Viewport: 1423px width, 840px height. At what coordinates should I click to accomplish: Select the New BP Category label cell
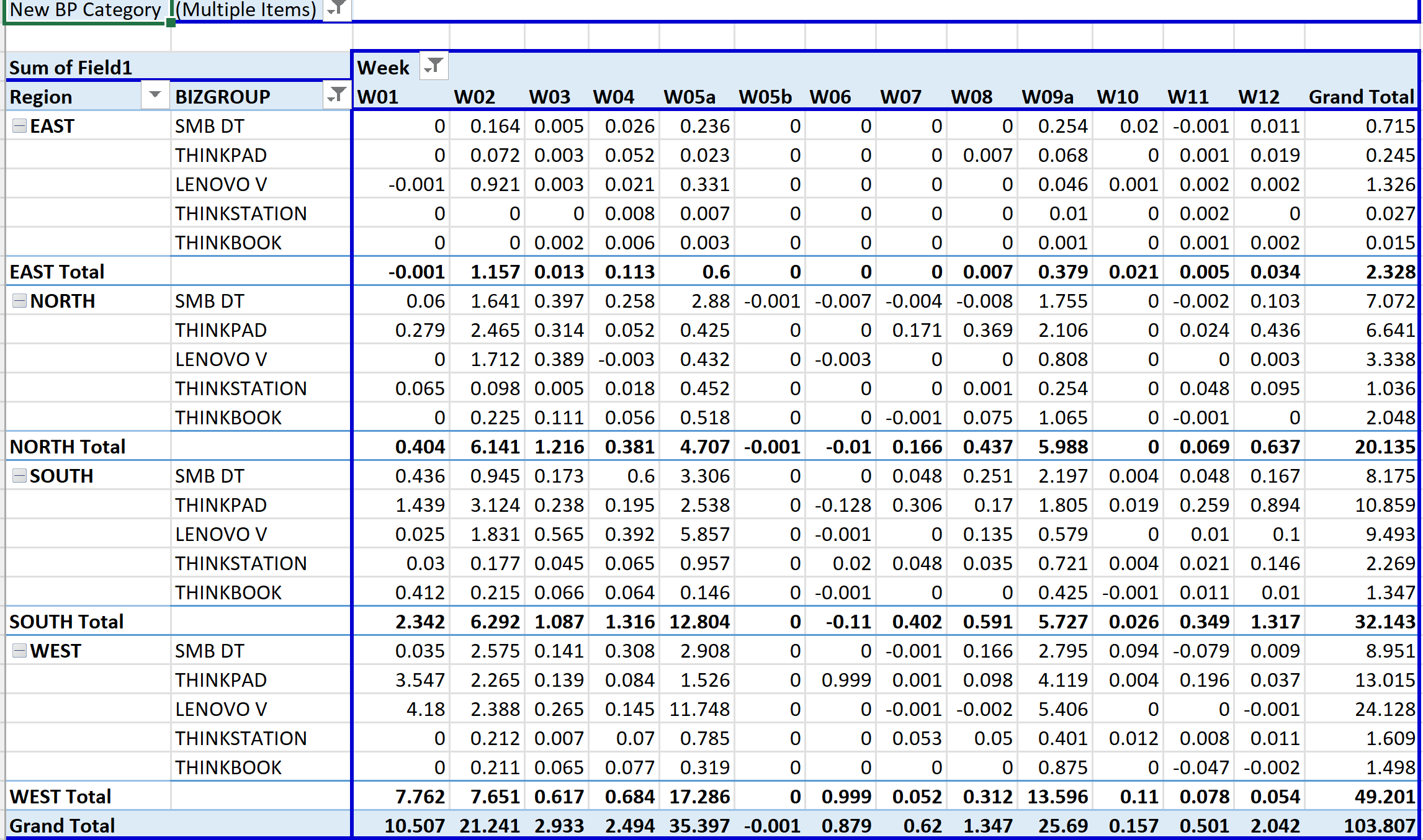pyautogui.click(x=85, y=9)
